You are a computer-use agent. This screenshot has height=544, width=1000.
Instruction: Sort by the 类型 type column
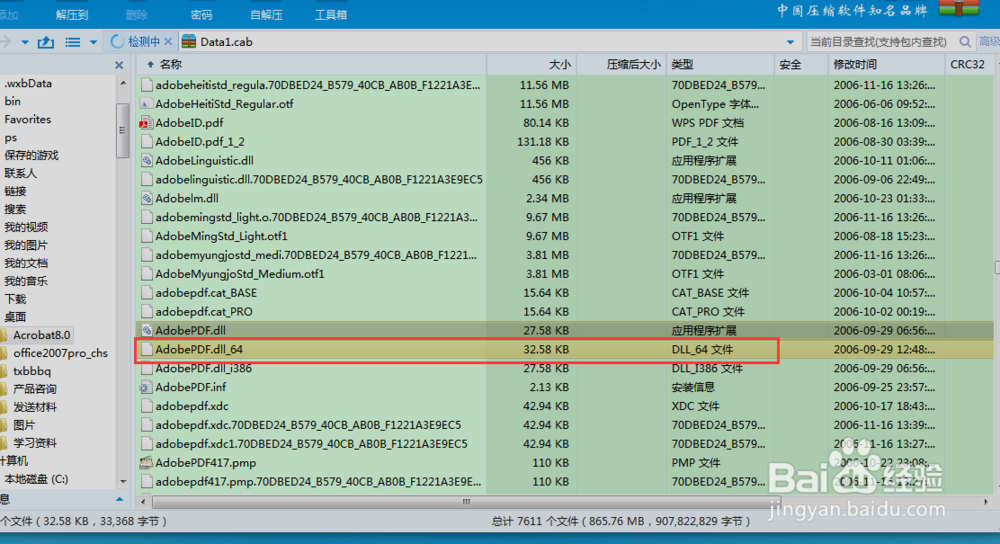682,64
